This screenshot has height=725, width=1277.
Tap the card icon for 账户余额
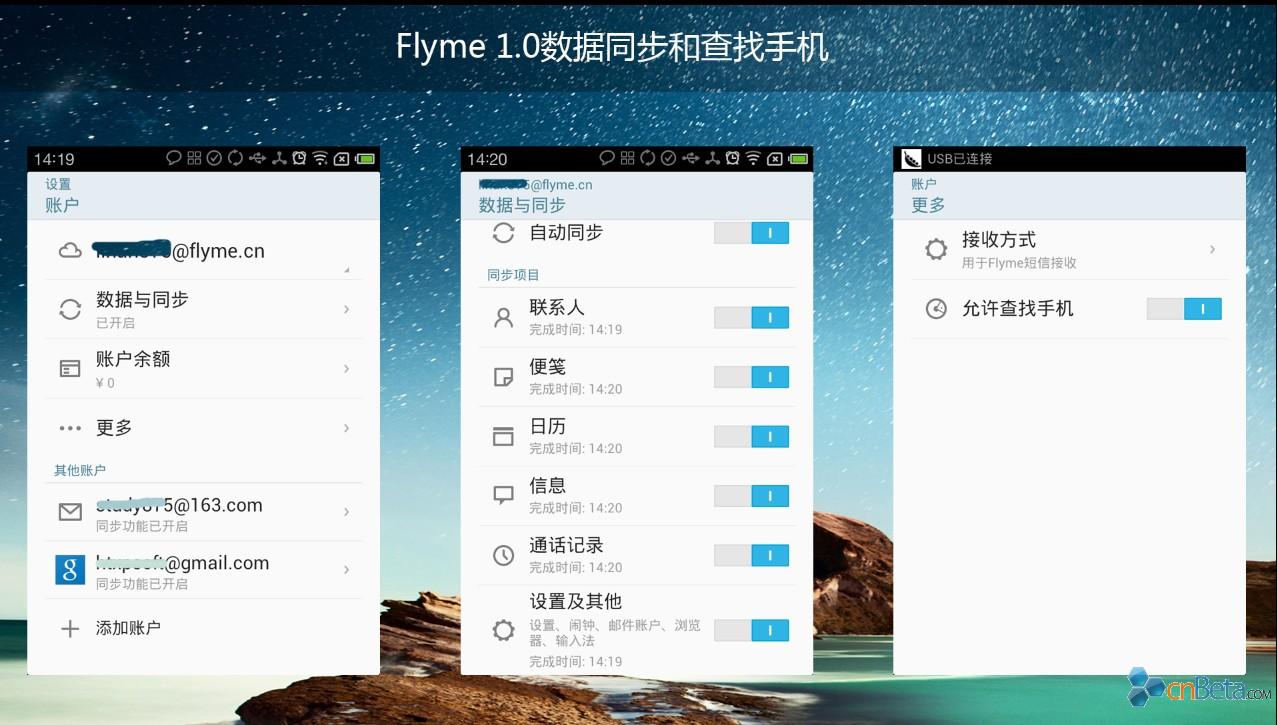tap(70, 369)
